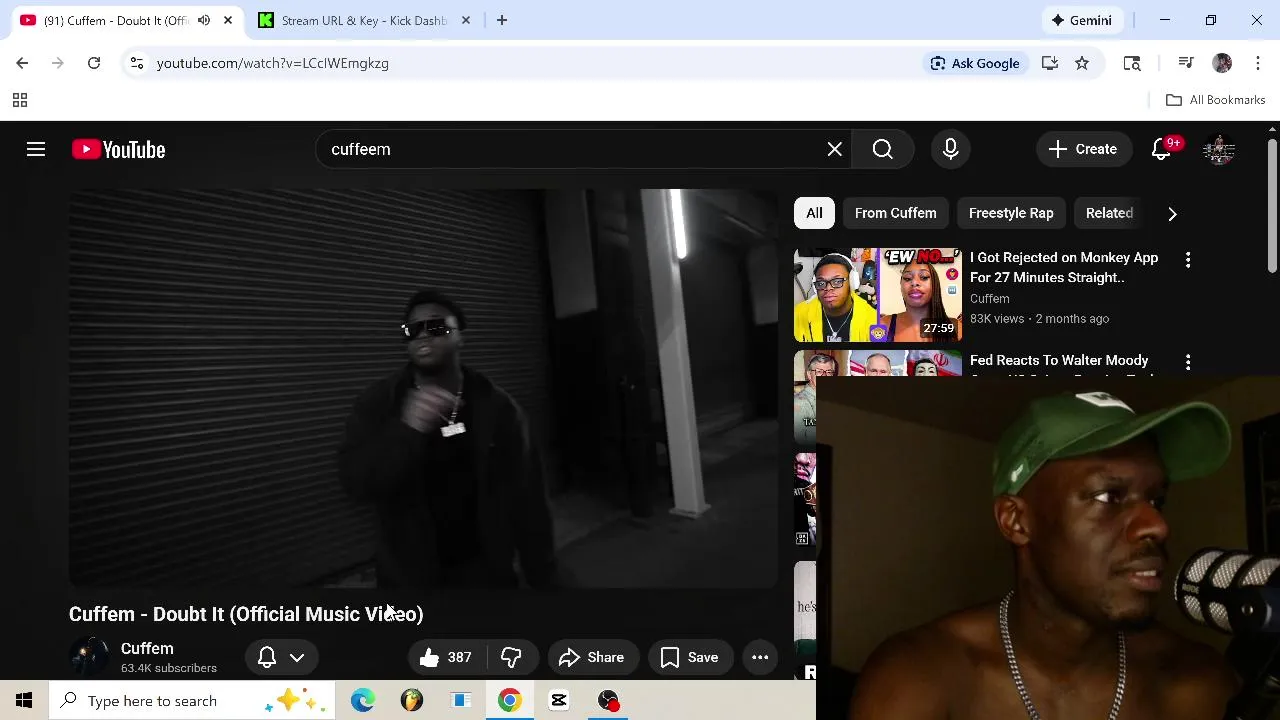Screen dimensions: 1280x720
Task: Open CapCut from the taskbar
Action: [559, 701]
